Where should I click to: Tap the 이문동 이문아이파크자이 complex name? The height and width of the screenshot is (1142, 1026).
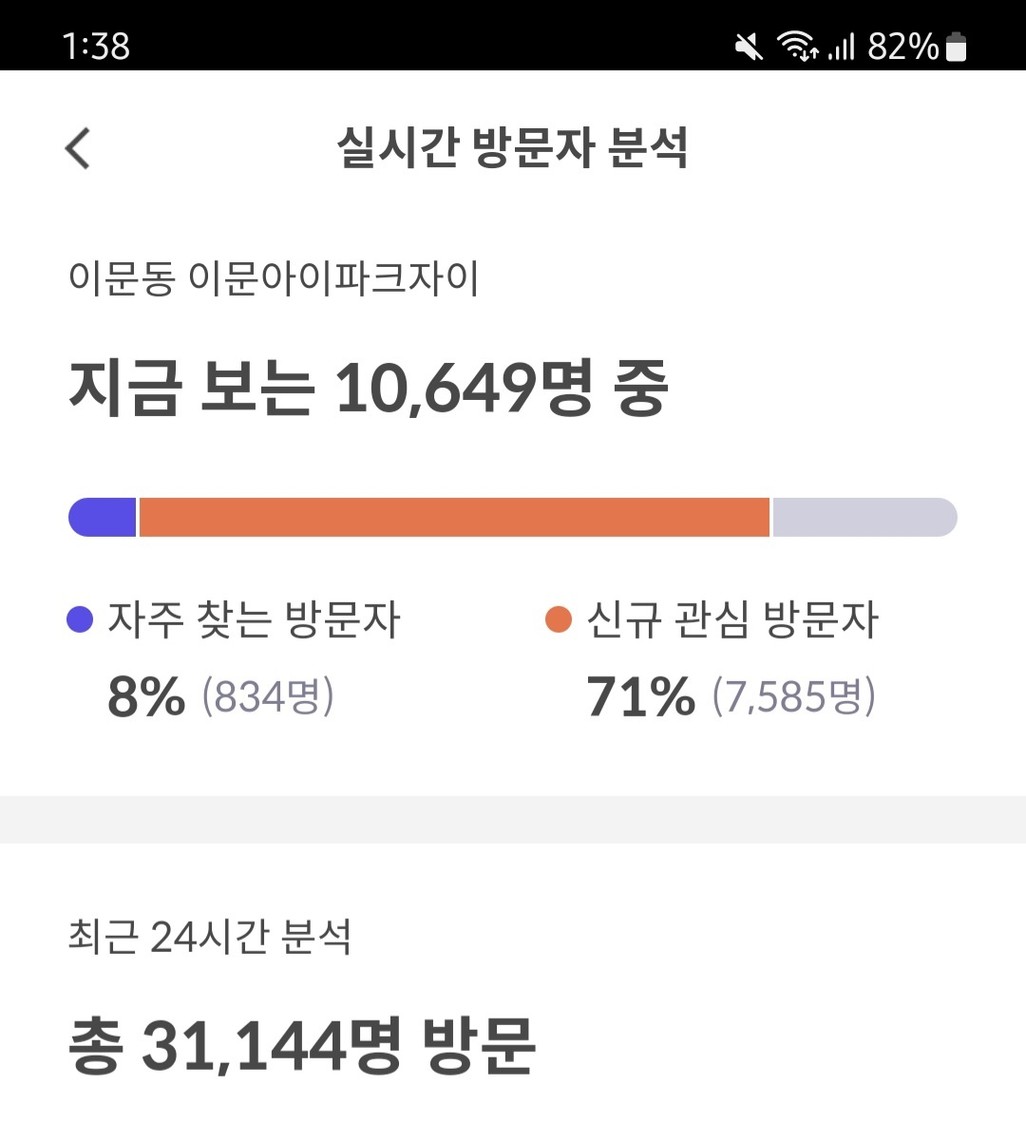point(274,278)
